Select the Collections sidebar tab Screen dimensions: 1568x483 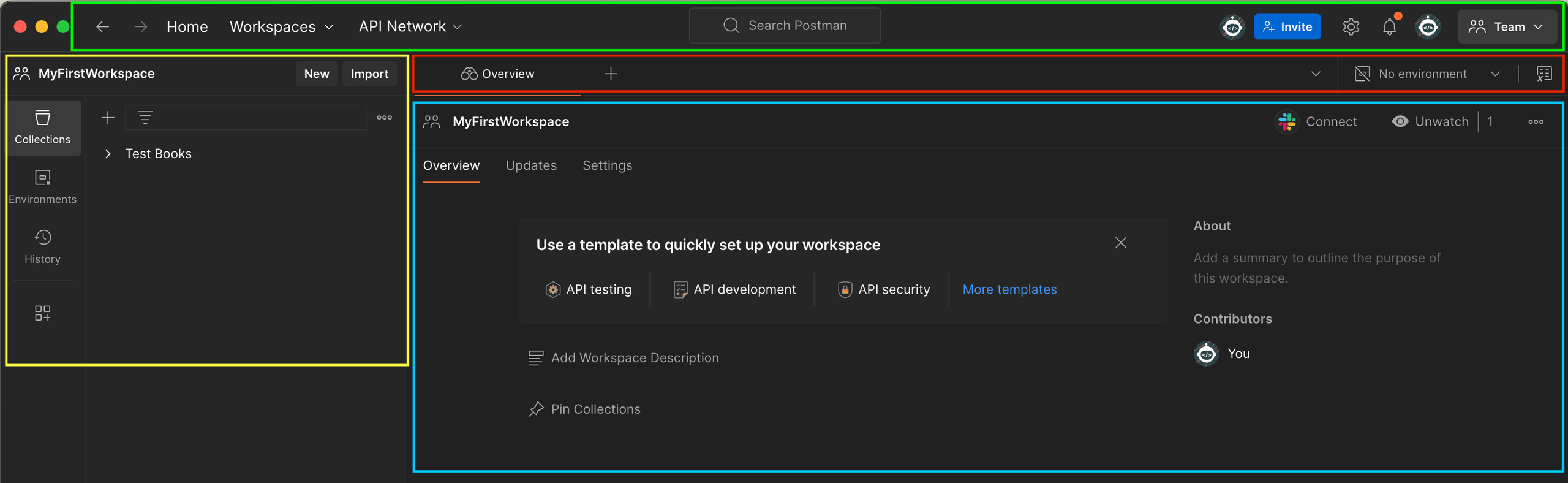pyautogui.click(x=43, y=127)
